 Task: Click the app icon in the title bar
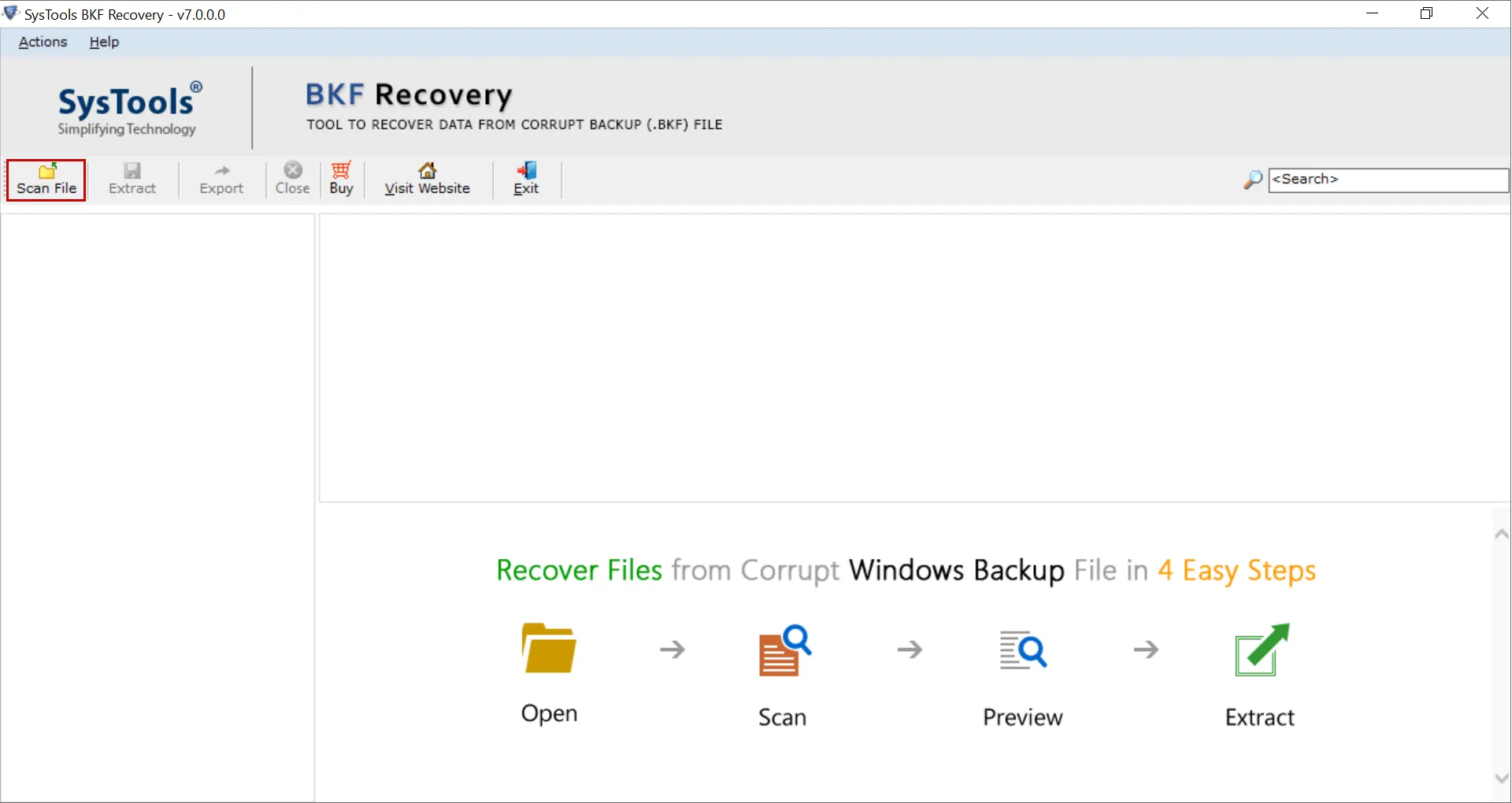point(11,13)
